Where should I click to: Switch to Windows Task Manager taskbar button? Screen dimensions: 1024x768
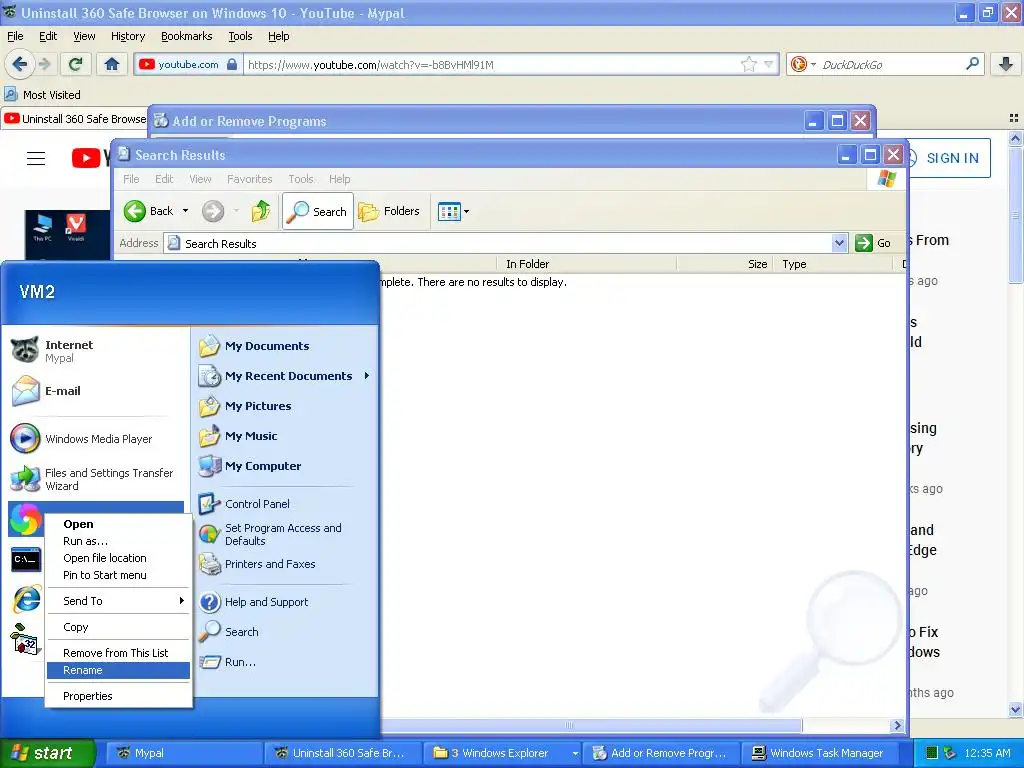pos(819,753)
